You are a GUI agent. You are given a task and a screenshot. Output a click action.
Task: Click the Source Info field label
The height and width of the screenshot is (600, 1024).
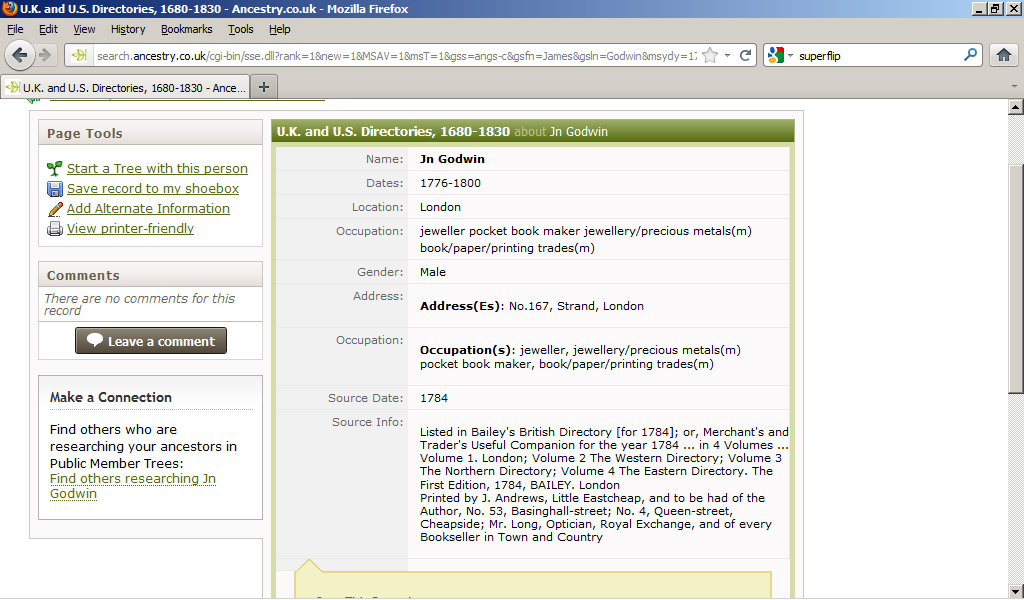368,422
